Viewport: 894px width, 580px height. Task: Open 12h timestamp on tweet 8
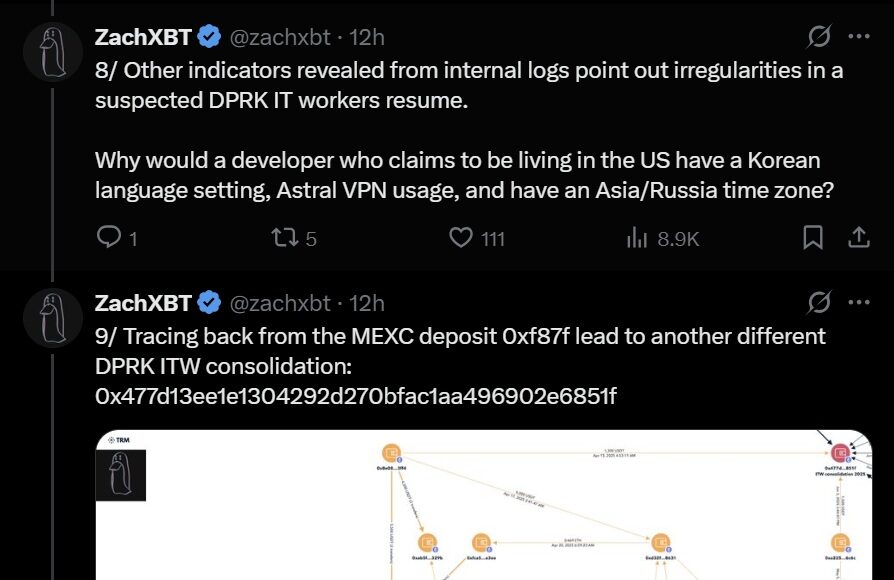tap(367, 38)
